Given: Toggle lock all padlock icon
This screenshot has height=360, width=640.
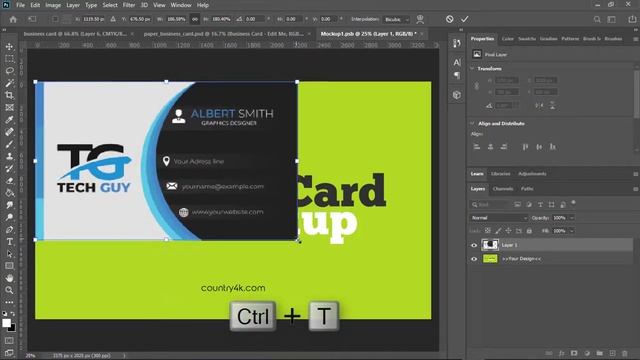Looking at the screenshot, I should 529,231.
